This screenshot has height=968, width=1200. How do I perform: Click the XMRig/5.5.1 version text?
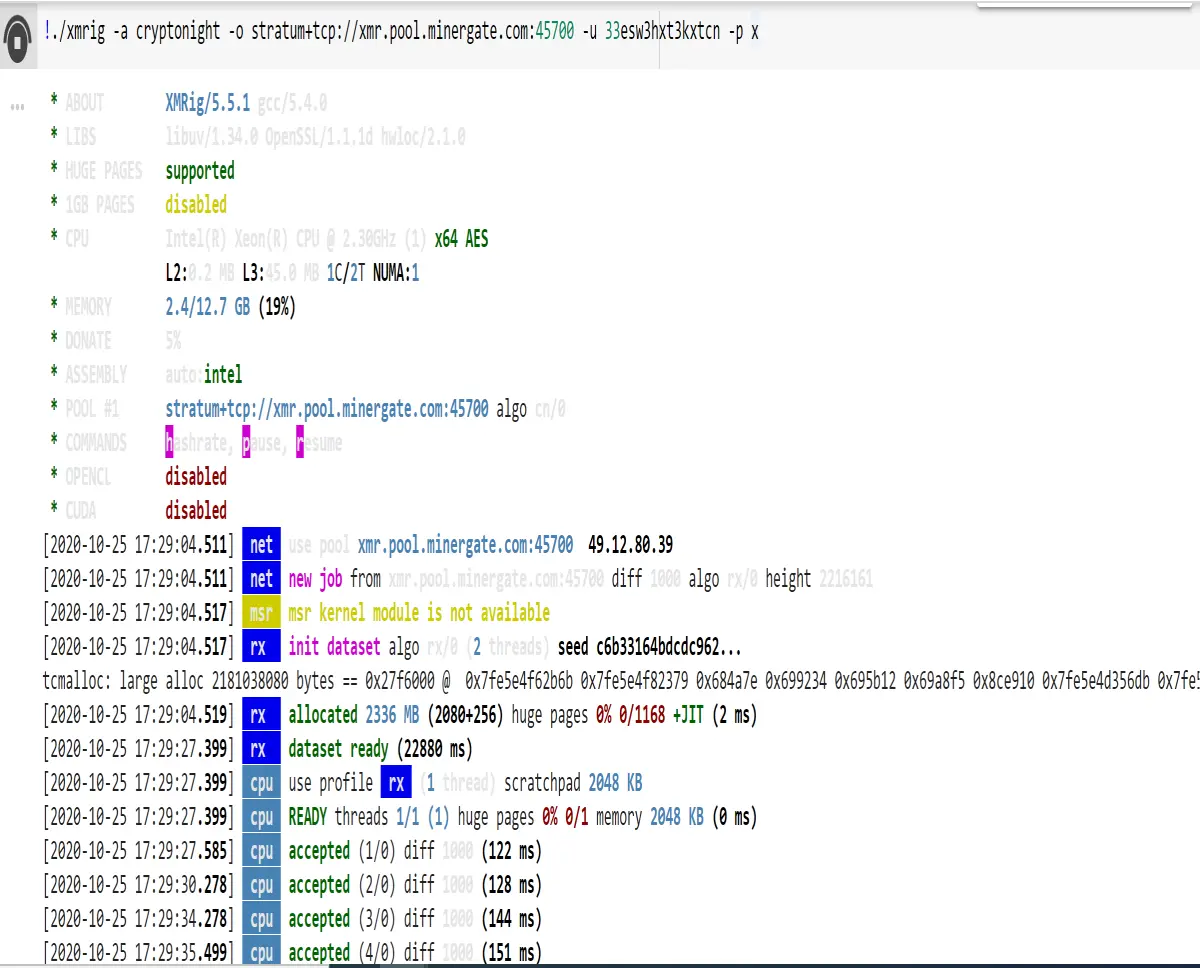click(x=208, y=102)
